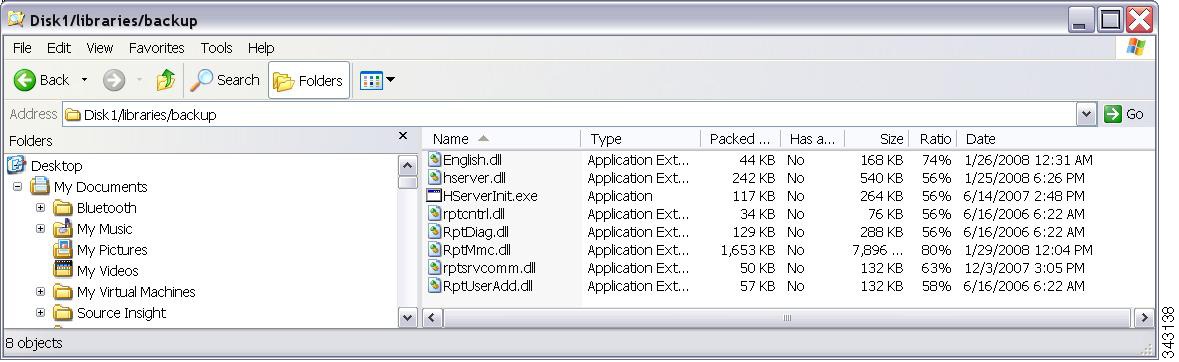Select the Bluetooth folder icon
Image resolution: width=1179 pixels, height=362 pixels.
click(62, 208)
